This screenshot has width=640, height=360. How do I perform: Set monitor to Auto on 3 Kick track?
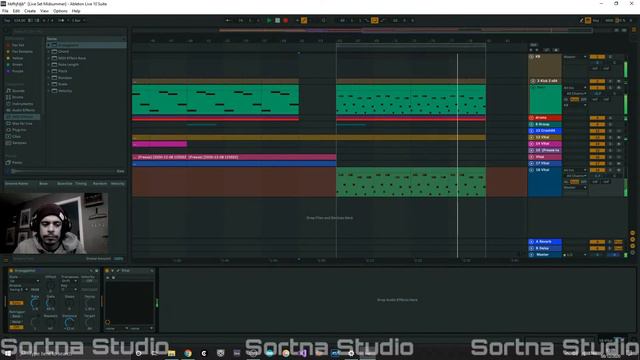tap(574, 99)
